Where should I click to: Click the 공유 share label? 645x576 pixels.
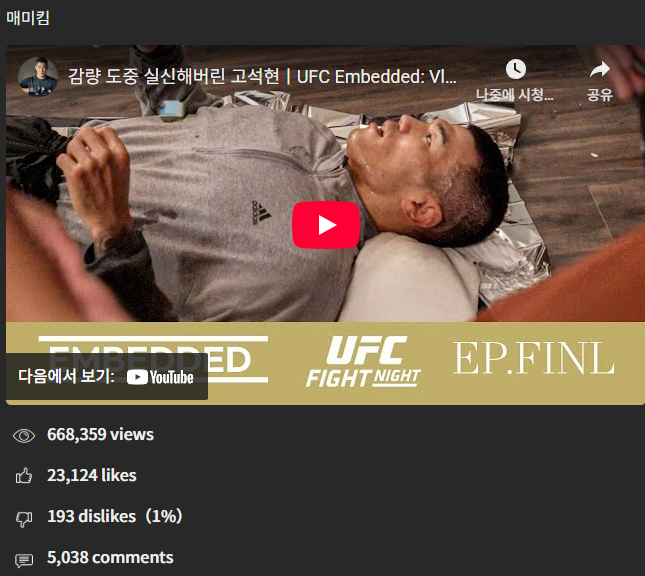click(599, 95)
